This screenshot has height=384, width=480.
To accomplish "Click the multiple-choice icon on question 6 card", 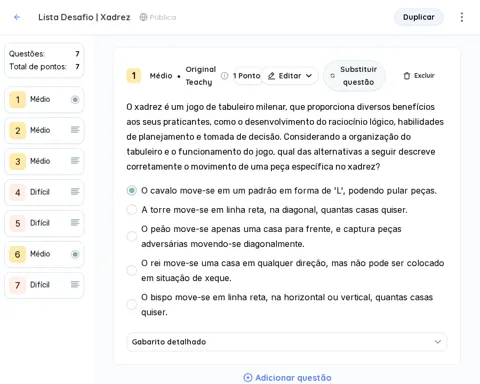I will (75, 254).
